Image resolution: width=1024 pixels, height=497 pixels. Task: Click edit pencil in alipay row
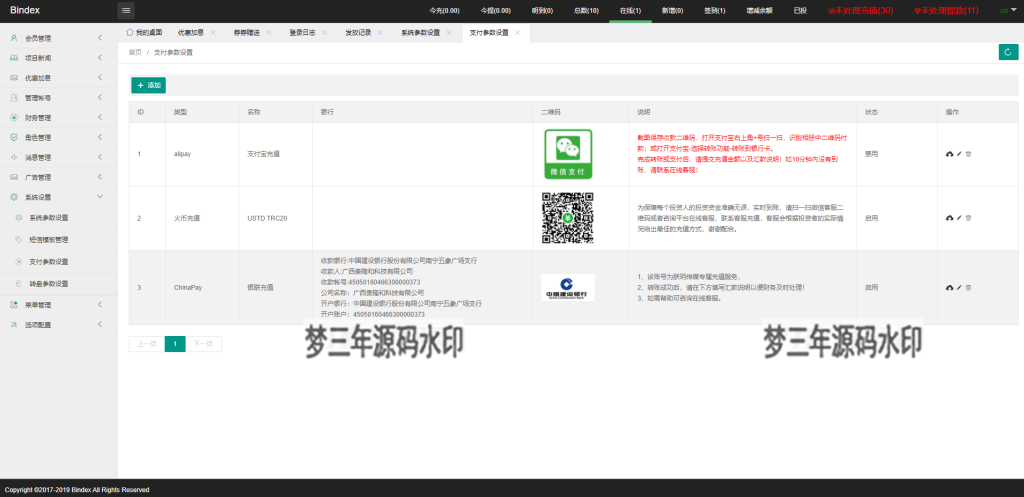click(x=959, y=154)
